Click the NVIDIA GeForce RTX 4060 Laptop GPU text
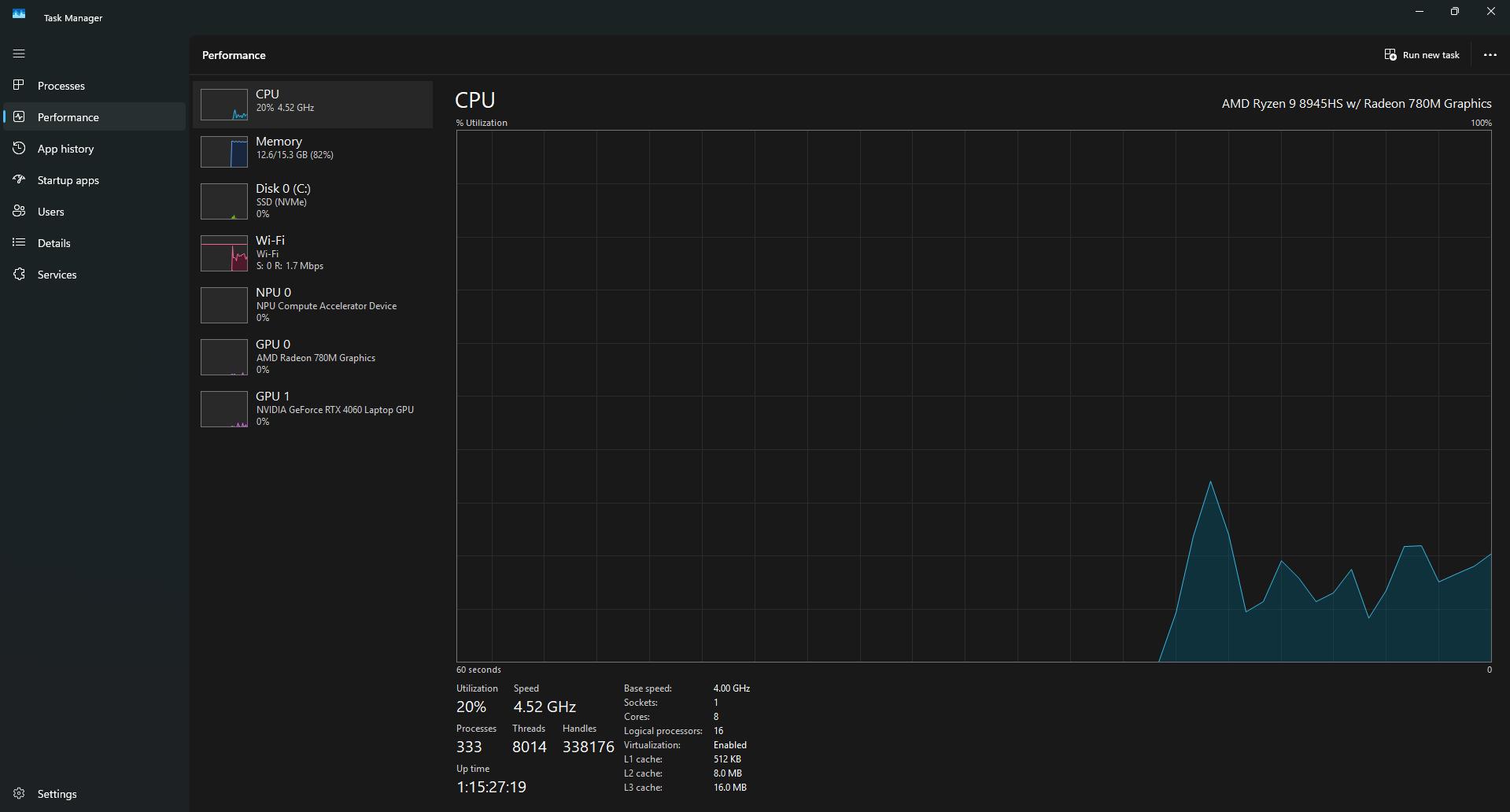 tap(334, 410)
